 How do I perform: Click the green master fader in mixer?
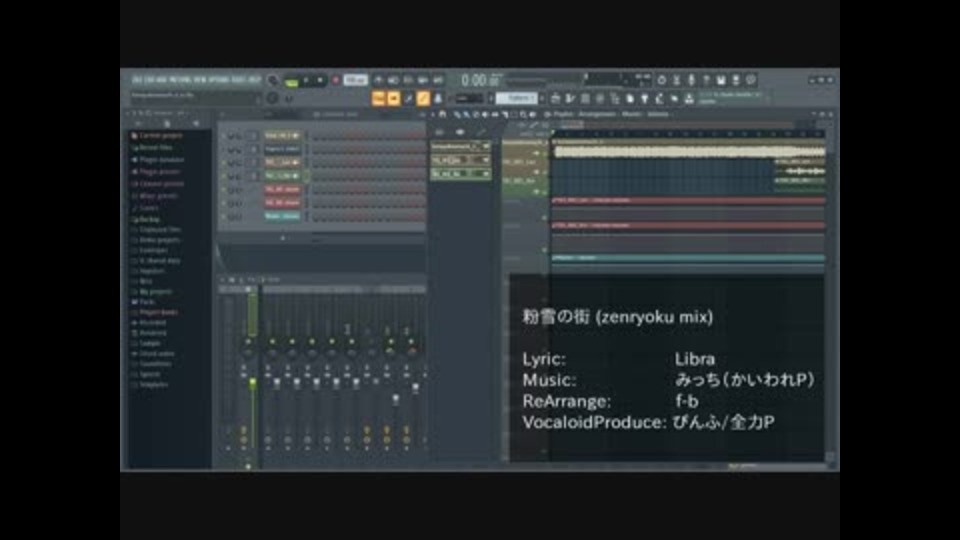(252, 382)
